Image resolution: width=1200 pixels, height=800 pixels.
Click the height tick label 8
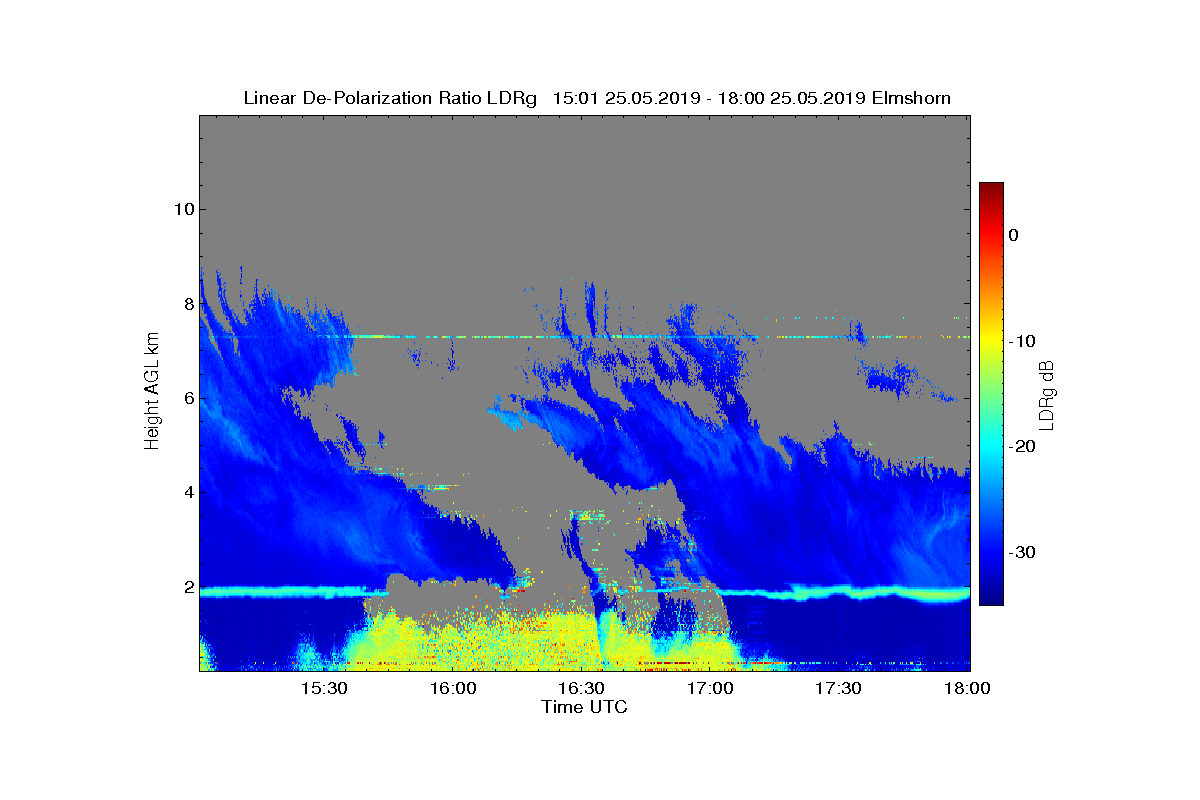pyautogui.click(x=188, y=303)
